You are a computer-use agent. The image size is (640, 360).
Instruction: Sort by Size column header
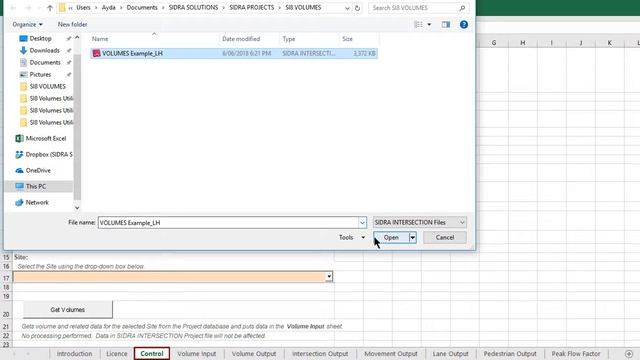(347, 39)
